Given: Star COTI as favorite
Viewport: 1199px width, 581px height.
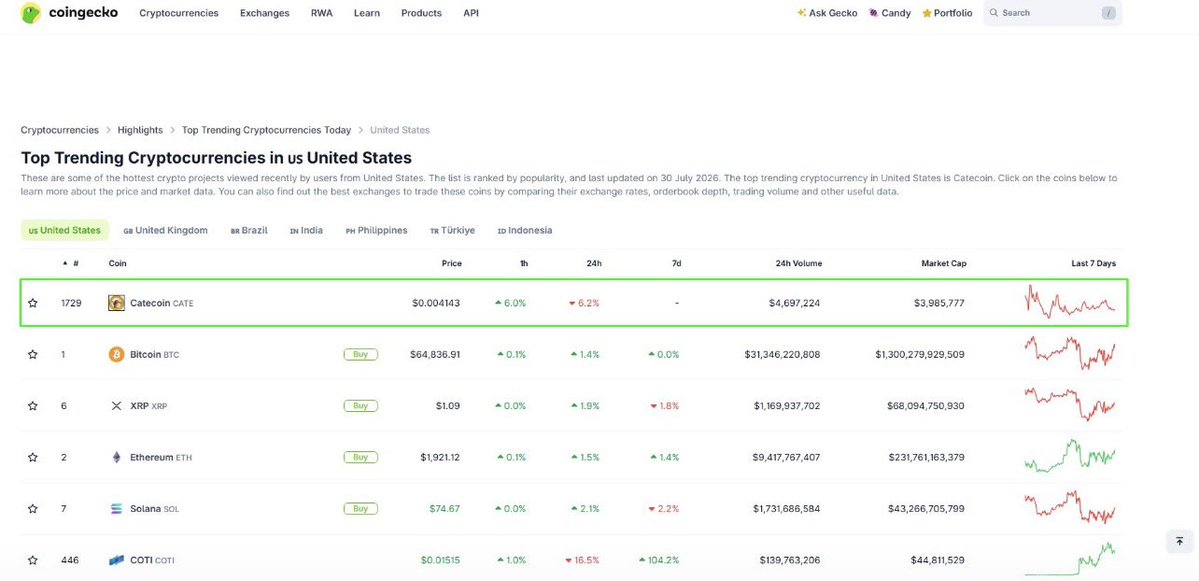Looking at the screenshot, I should 33,560.
